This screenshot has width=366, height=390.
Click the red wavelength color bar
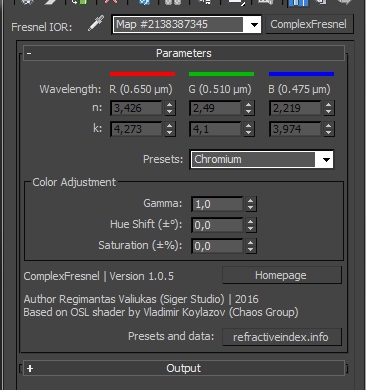pos(143,74)
